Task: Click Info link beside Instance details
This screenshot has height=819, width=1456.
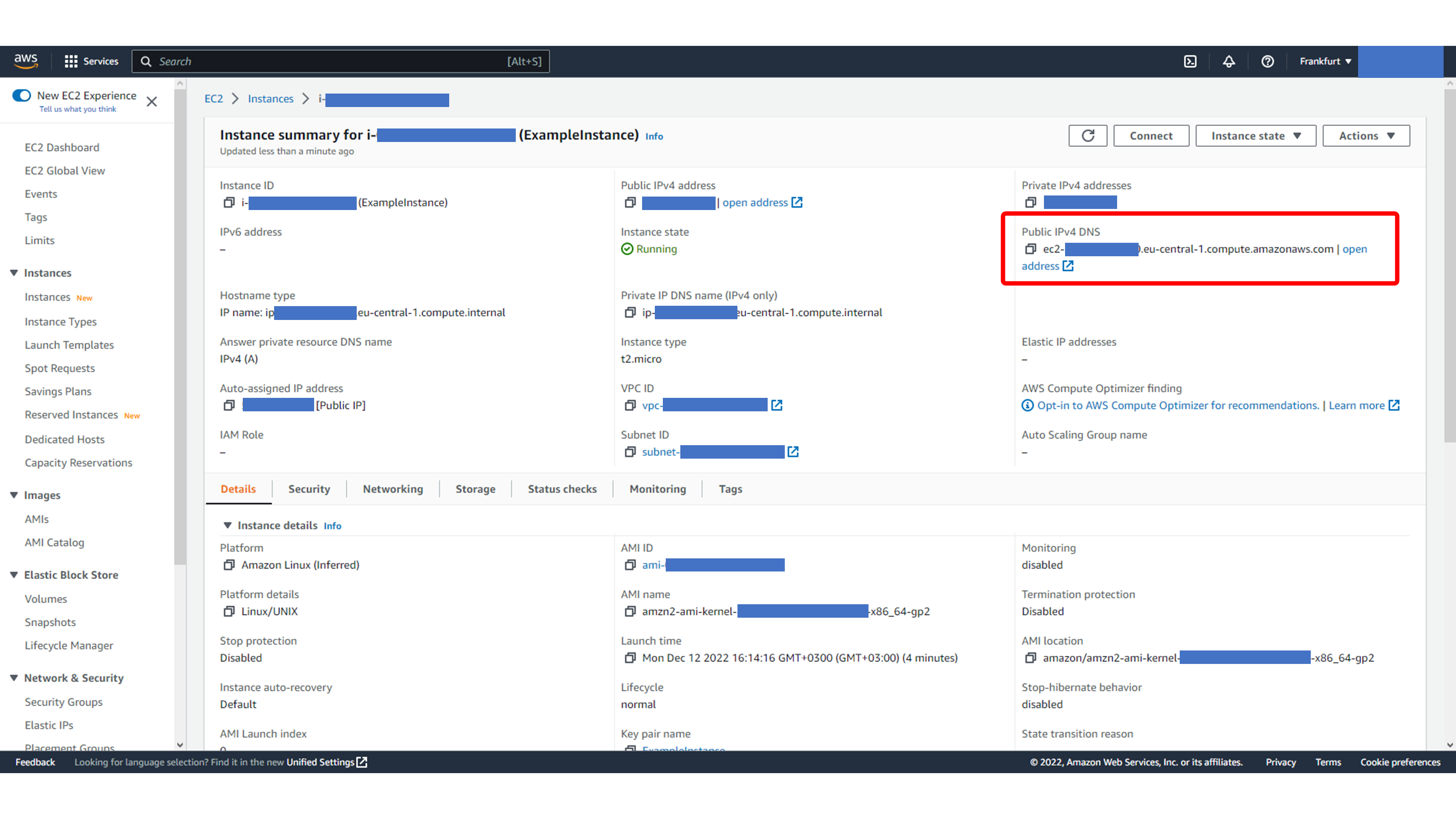Action: point(332,526)
